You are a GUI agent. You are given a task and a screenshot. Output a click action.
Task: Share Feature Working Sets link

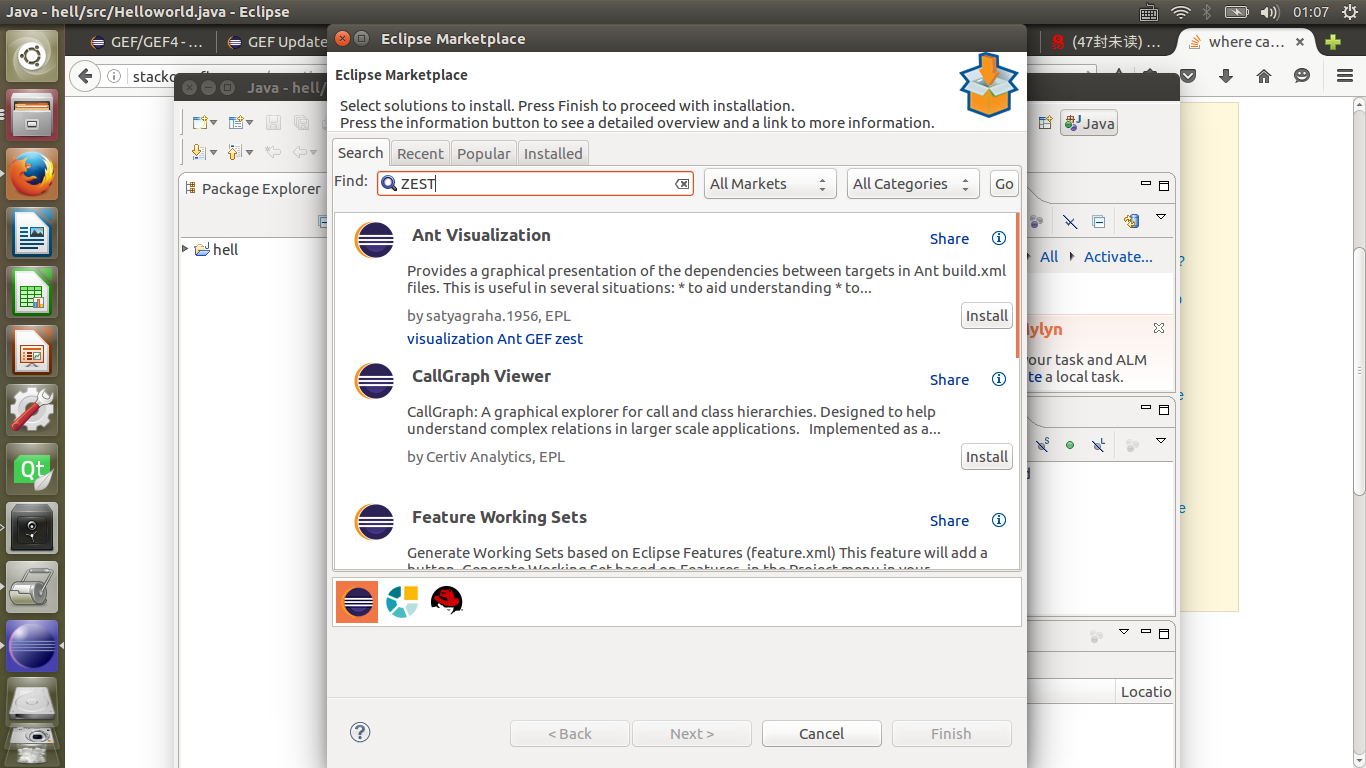point(949,521)
